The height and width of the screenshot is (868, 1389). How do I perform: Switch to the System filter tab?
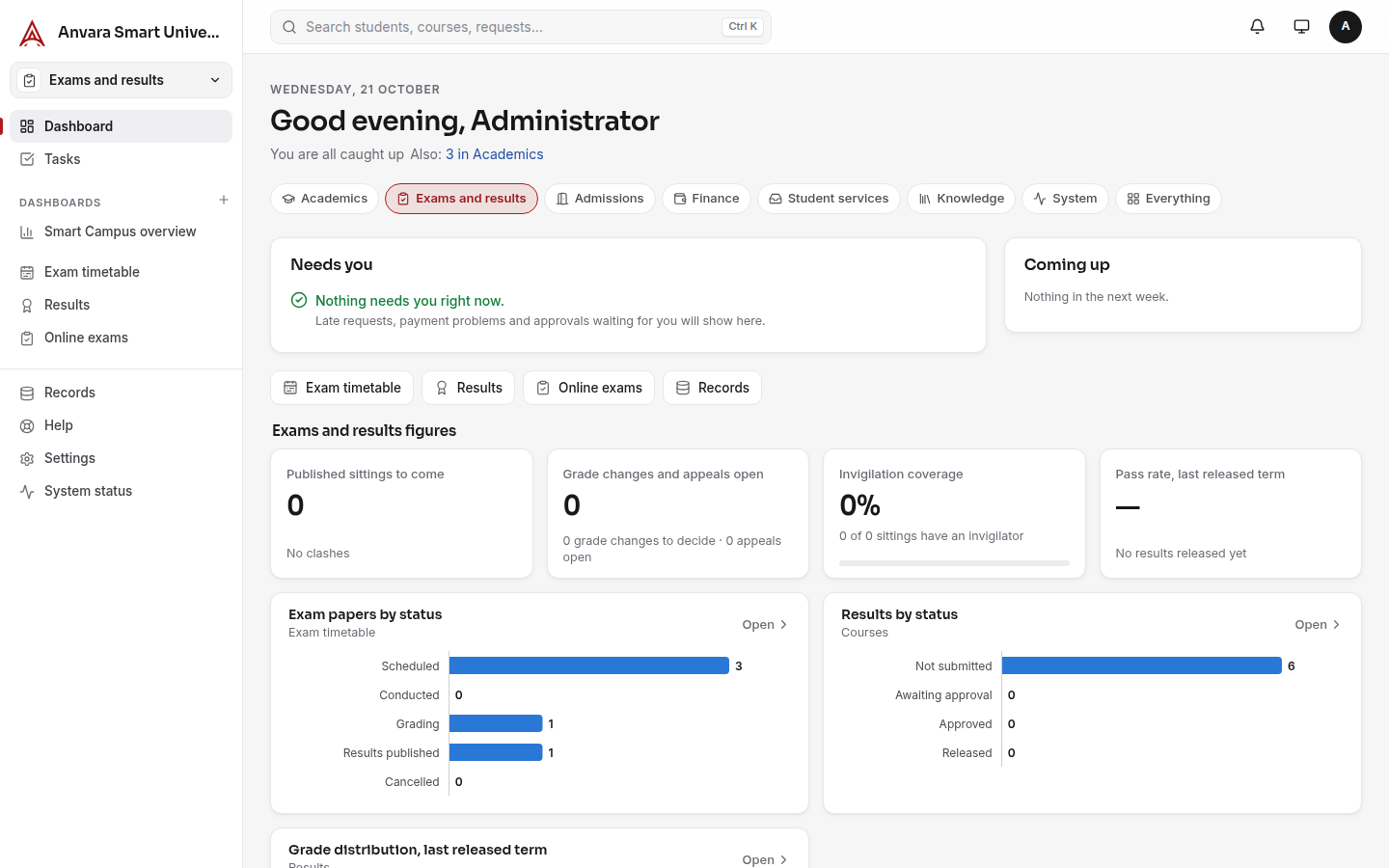tap(1065, 199)
